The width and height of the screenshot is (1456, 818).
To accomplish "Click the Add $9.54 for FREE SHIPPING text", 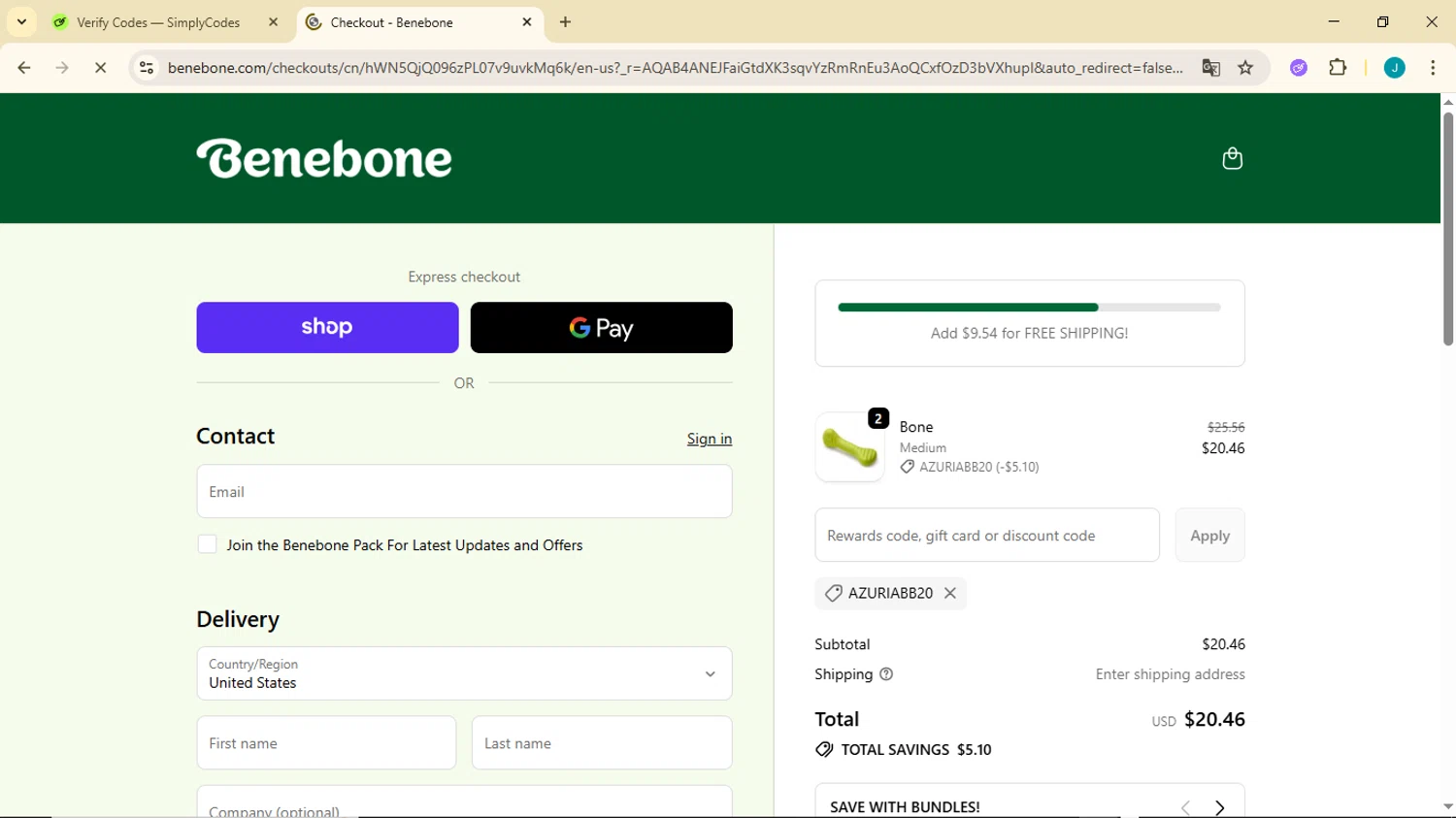I will coord(1029,333).
